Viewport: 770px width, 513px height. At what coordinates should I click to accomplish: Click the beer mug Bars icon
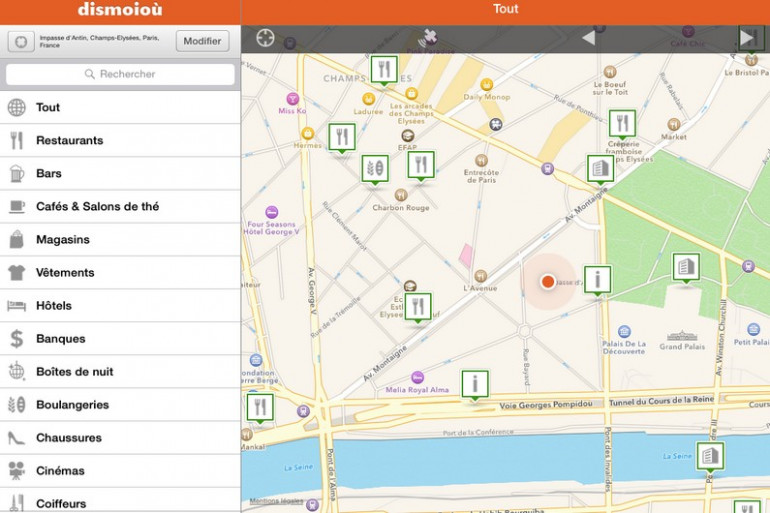pyautogui.click(x=17, y=173)
